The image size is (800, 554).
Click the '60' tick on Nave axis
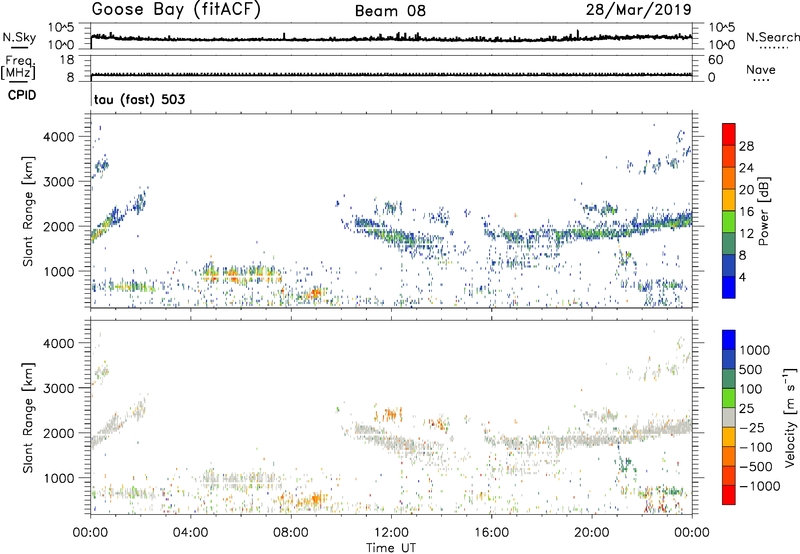[x=715, y=60]
